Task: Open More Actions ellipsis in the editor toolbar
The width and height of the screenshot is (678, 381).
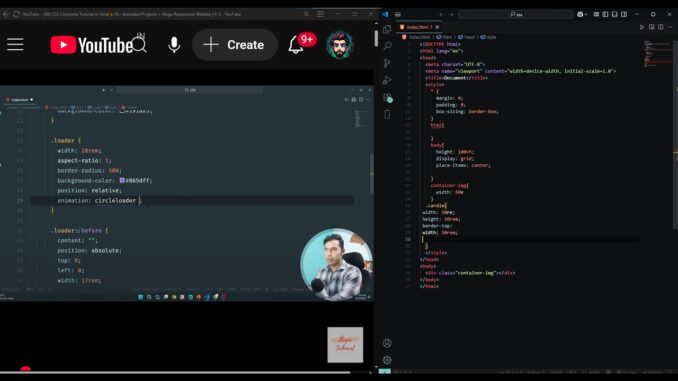Action: [x=670, y=27]
